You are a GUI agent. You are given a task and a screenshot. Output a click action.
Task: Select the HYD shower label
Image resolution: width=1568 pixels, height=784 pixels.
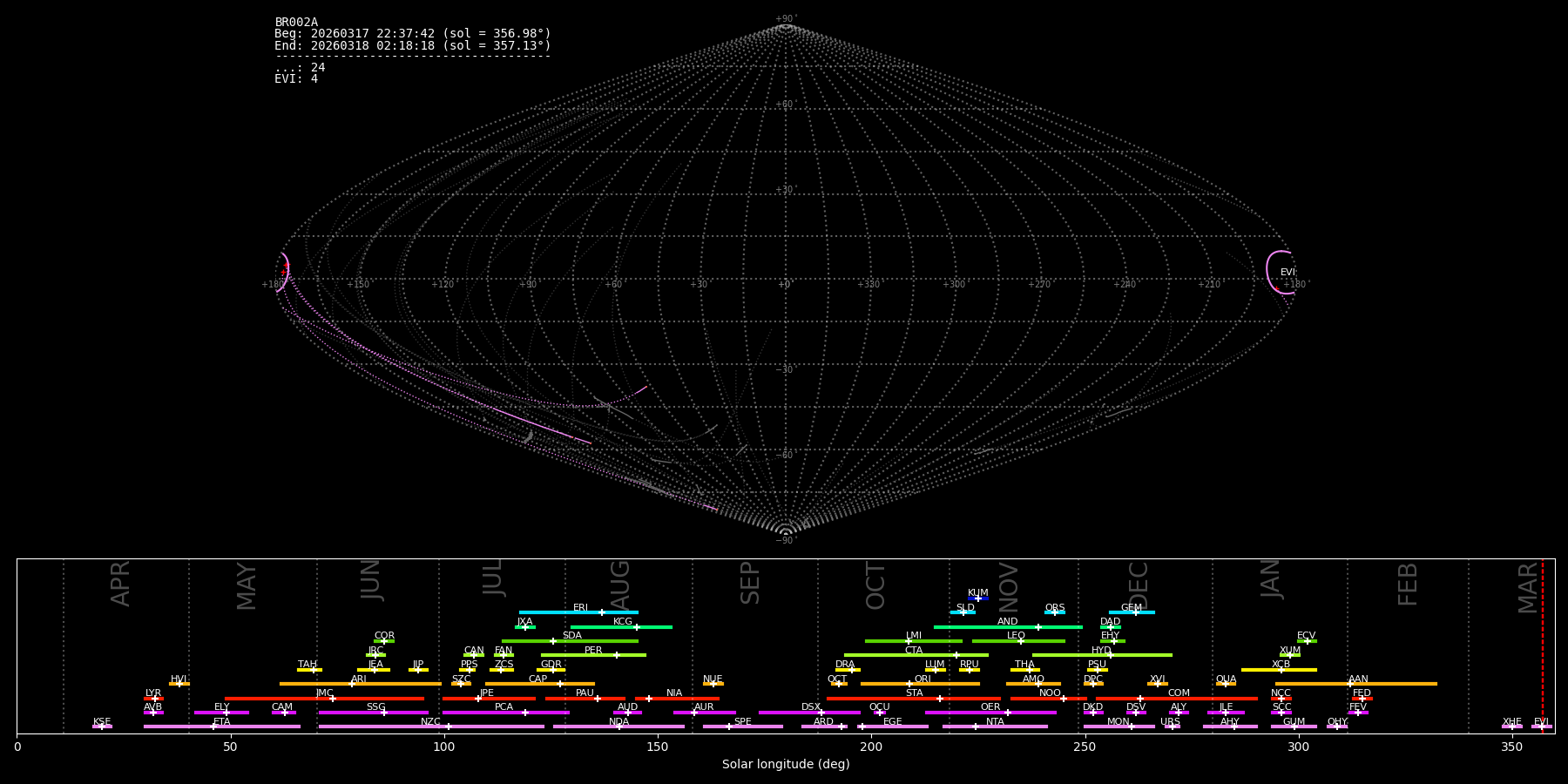(x=1101, y=650)
